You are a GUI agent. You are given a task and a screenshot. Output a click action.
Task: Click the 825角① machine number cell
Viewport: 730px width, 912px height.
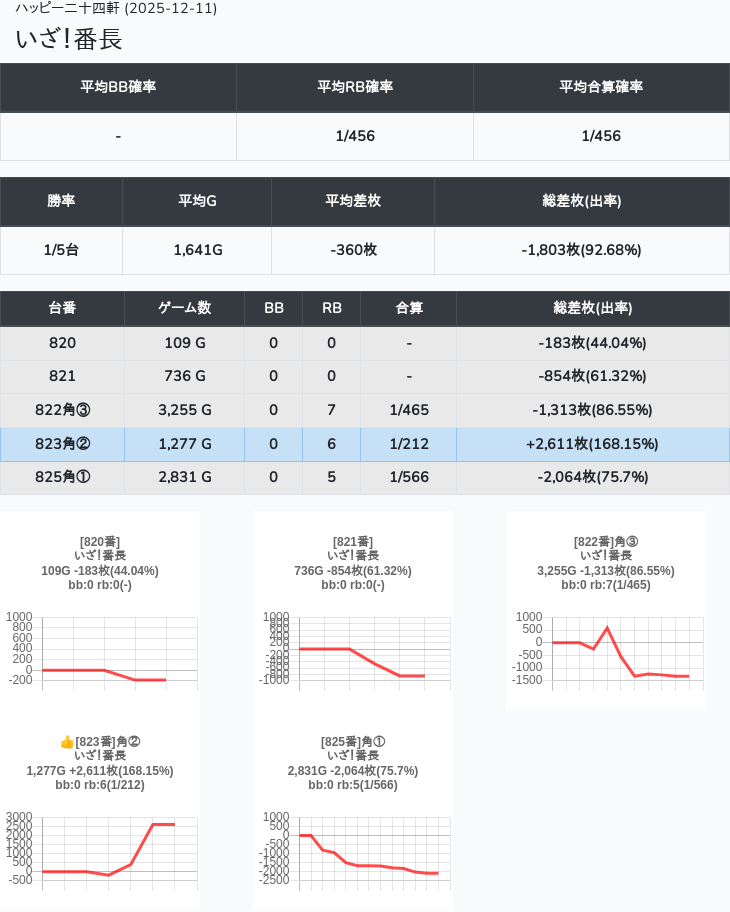coord(62,477)
